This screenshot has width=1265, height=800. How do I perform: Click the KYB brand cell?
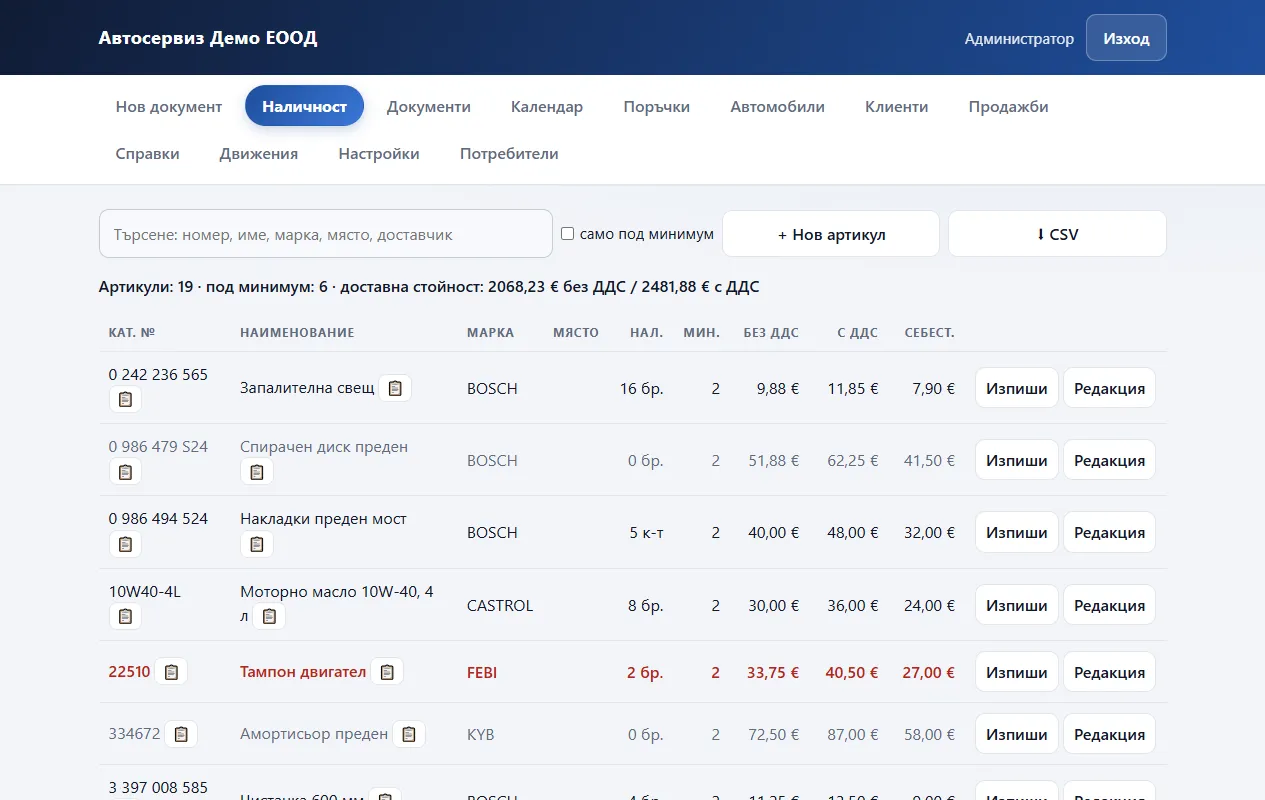tap(481, 734)
